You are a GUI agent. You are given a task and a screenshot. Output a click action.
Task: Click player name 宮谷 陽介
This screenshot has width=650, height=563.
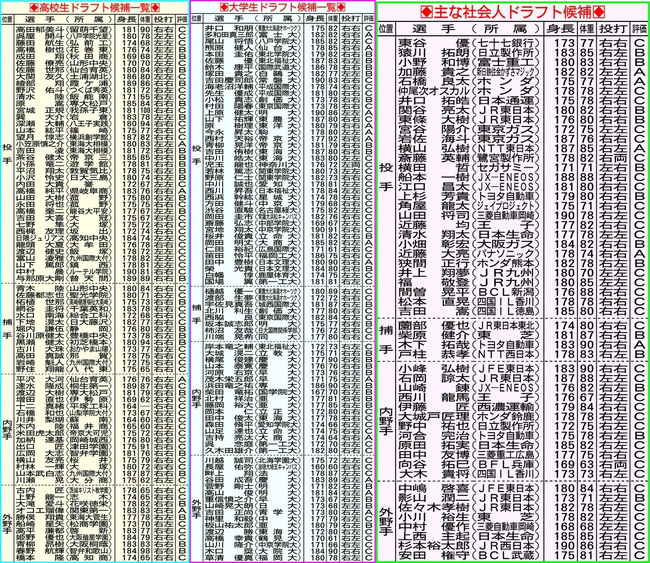coord(434,129)
